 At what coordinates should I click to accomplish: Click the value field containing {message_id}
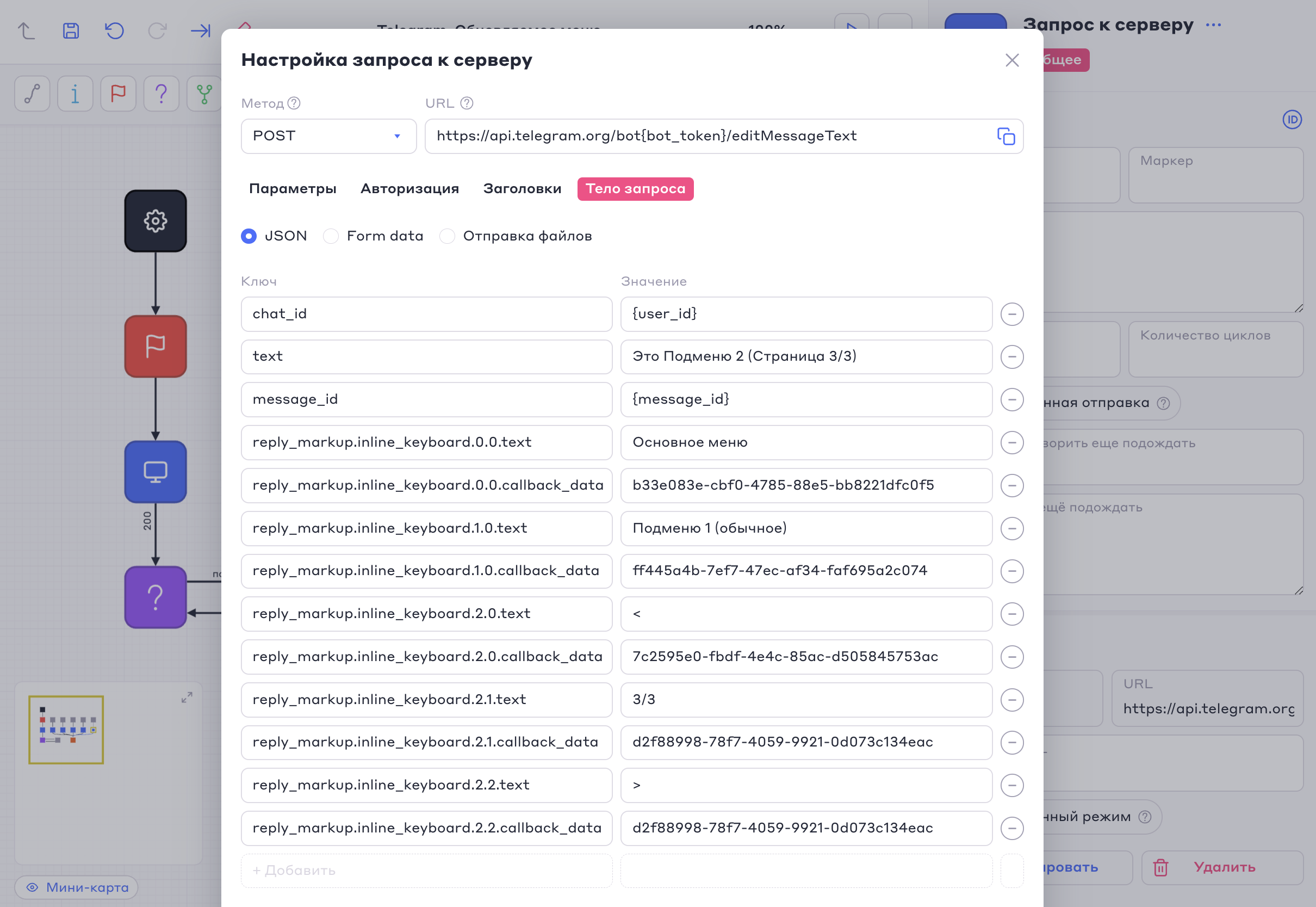(x=806, y=399)
